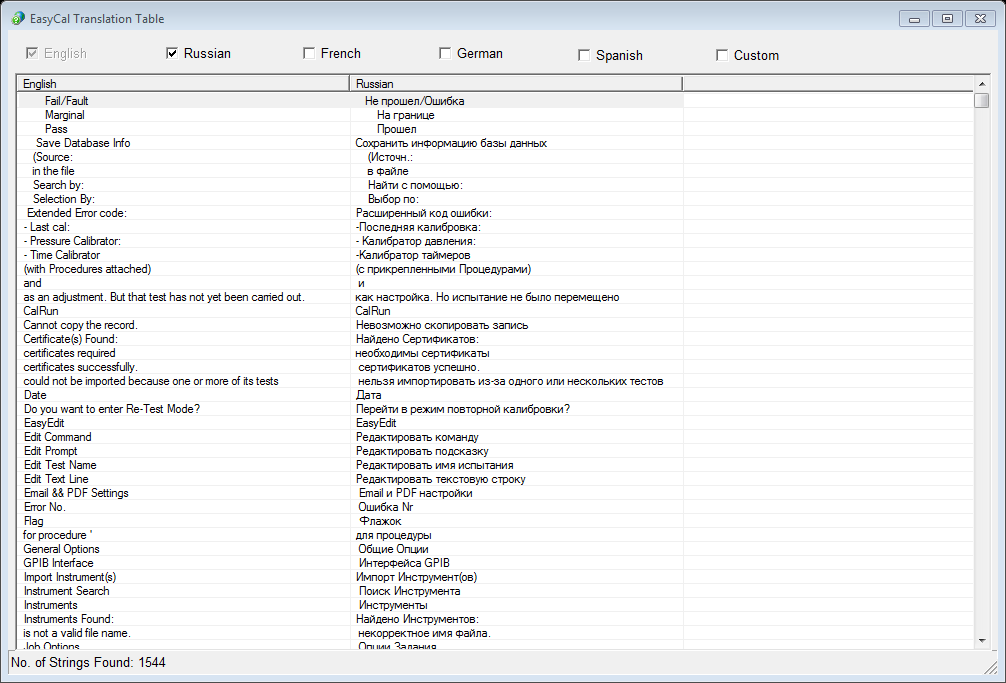The width and height of the screenshot is (1006, 683).
Task: Click the Instrument Search string row
Action: coord(66,591)
